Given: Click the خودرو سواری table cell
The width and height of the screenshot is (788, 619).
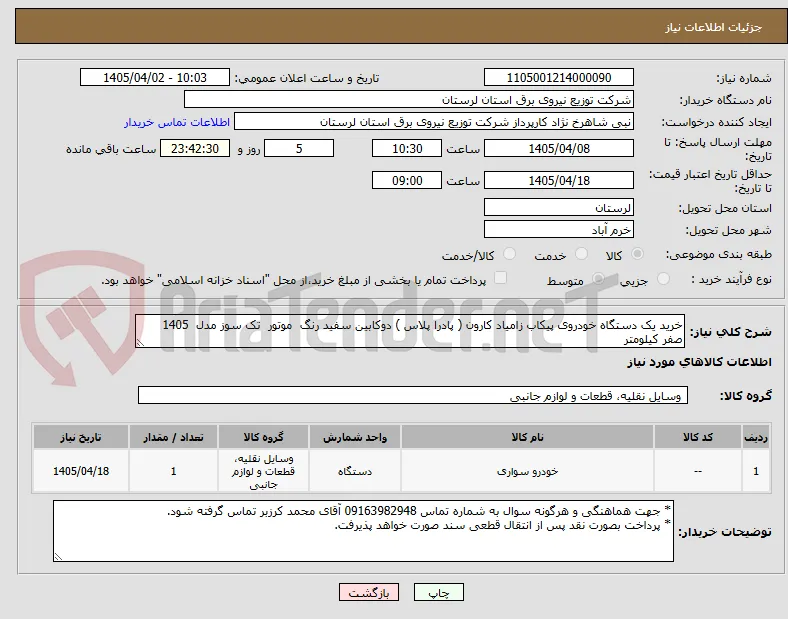Looking at the screenshot, I should 527,471.
